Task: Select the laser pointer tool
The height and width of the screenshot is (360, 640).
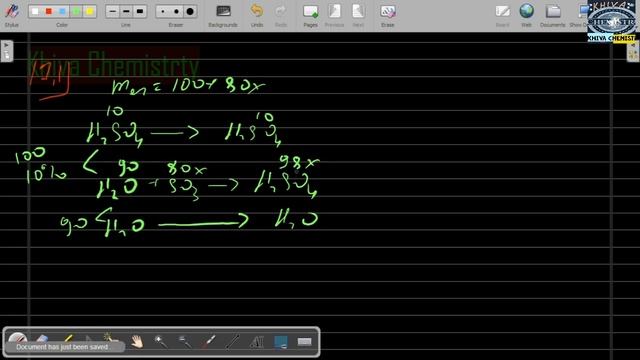Action: pyautogui.click(x=209, y=341)
